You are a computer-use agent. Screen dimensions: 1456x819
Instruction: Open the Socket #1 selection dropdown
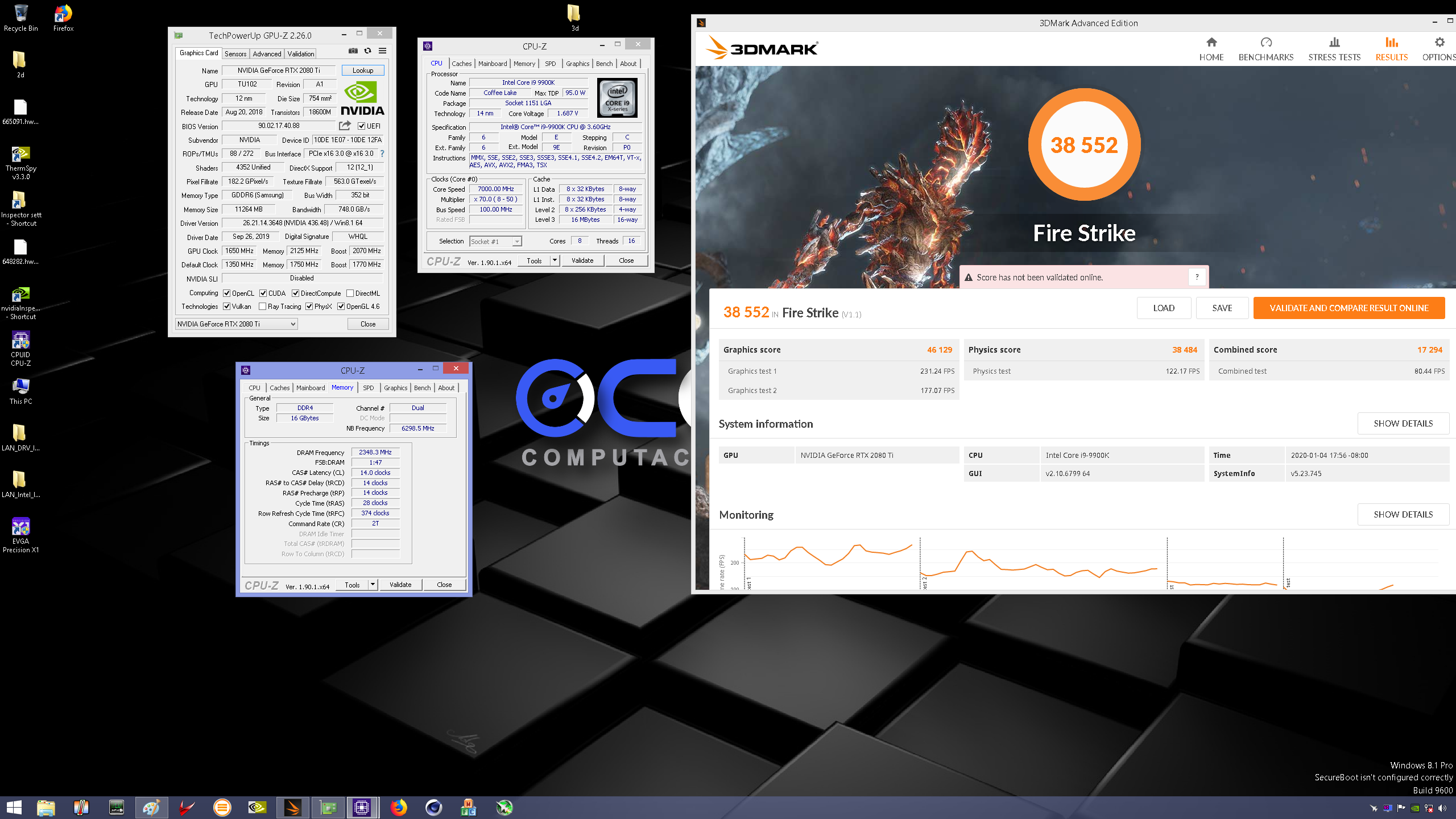point(495,242)
